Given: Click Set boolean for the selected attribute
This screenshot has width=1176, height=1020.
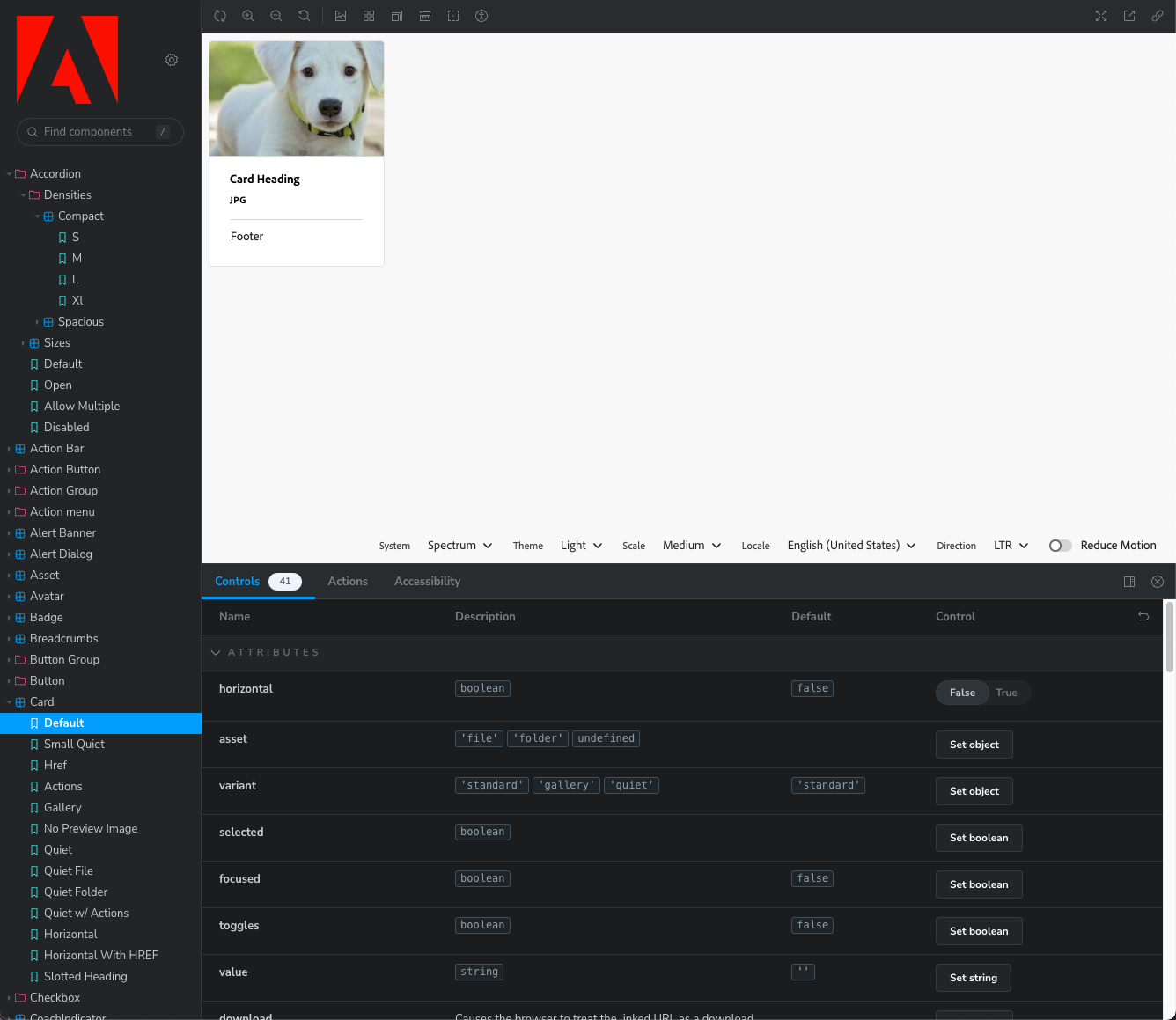Looking at the screenshot, I should 978,838.
